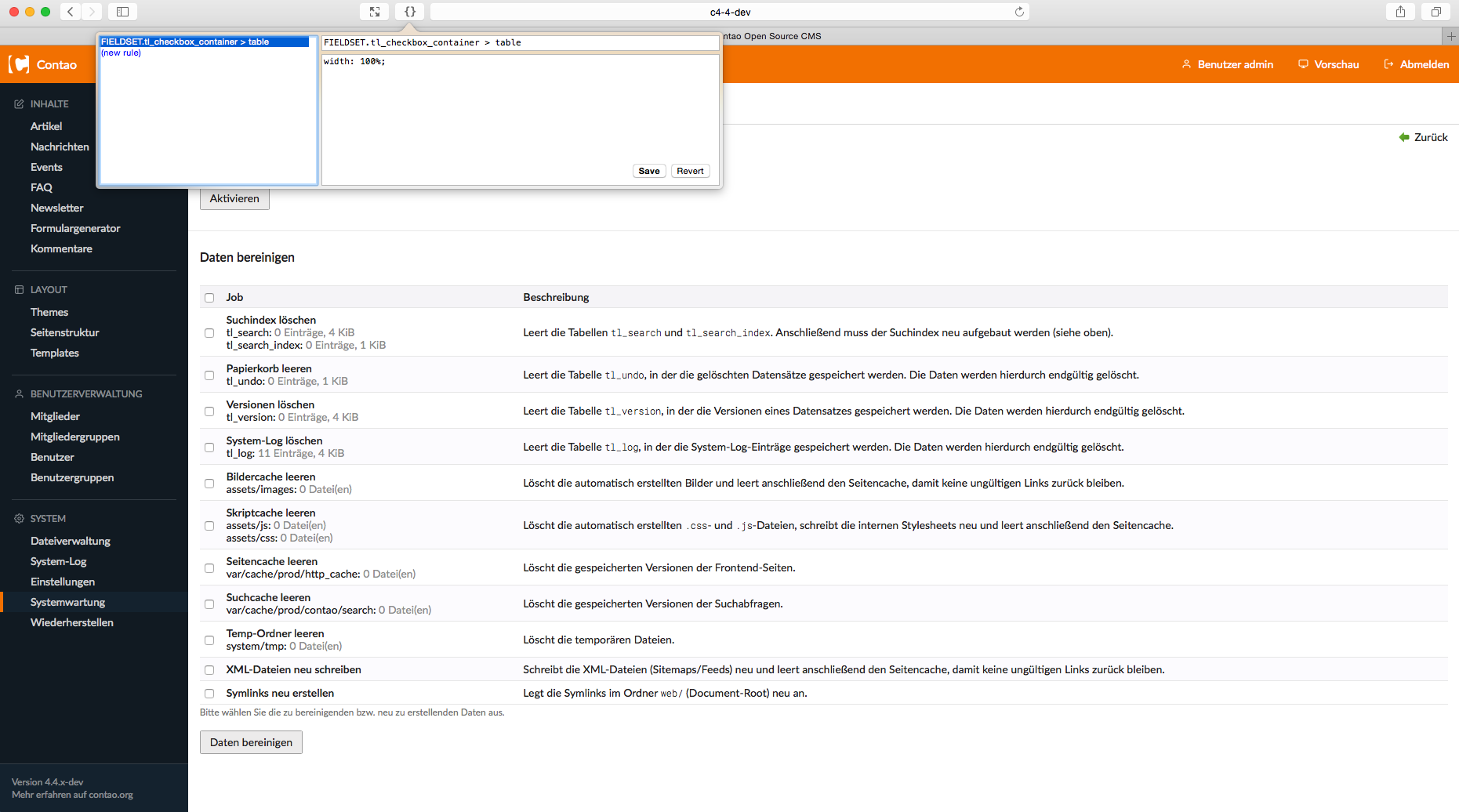Open Newsletter in the sidebar
The height and width of the screenshot is (812, 1459).
point(56,208)
